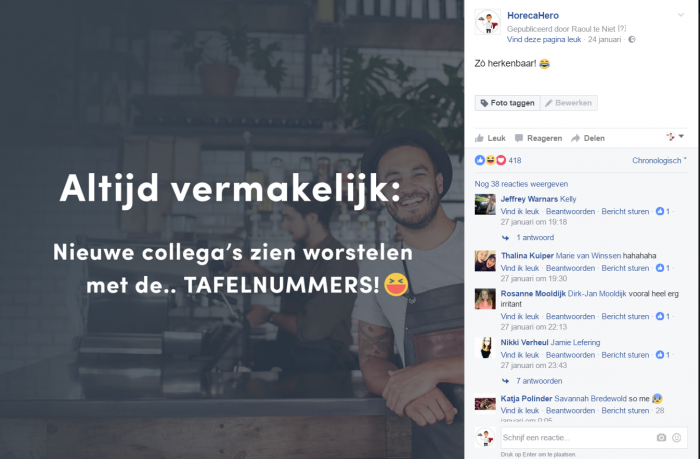The height and width of the screenshot is (459, 700).
Task: Share the post via Delen arrow
Action: (588, 138)
